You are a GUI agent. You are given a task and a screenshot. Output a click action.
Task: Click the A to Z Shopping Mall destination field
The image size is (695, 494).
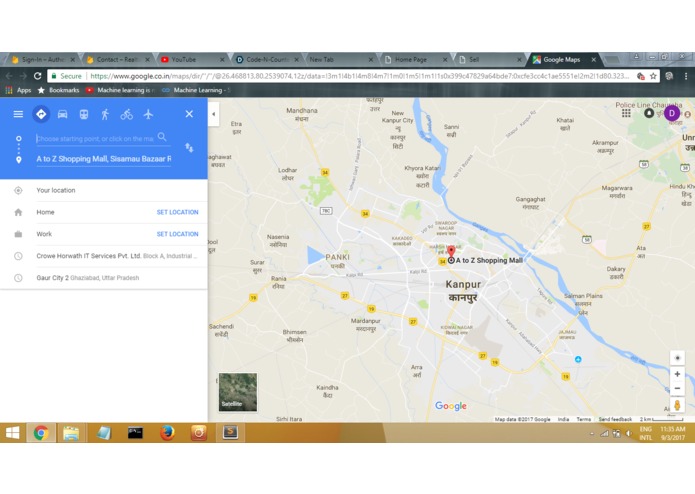tap(104, 159)
